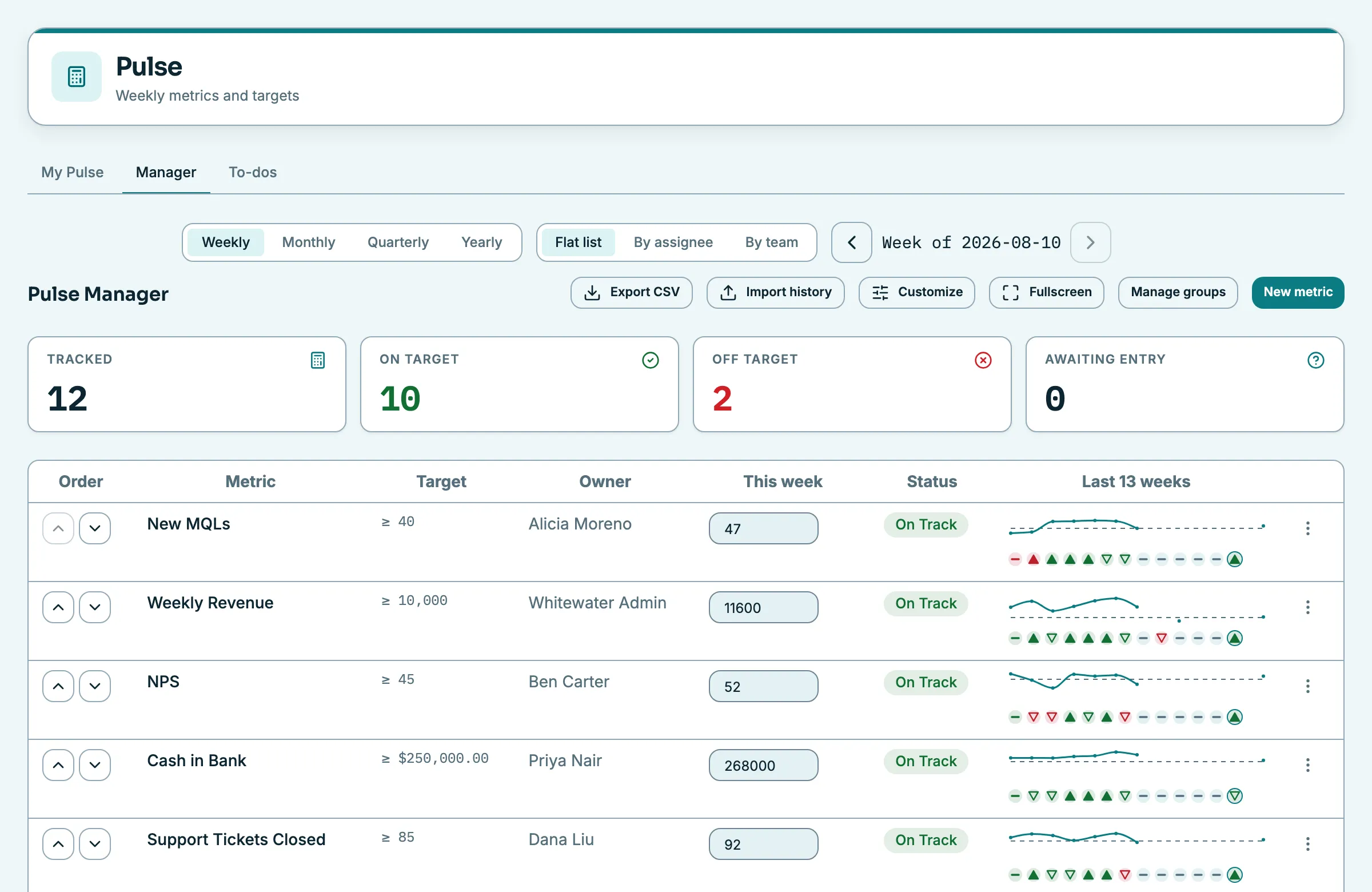
Task: Click the New MQLs On Track status badge
Action: [925, 525]
